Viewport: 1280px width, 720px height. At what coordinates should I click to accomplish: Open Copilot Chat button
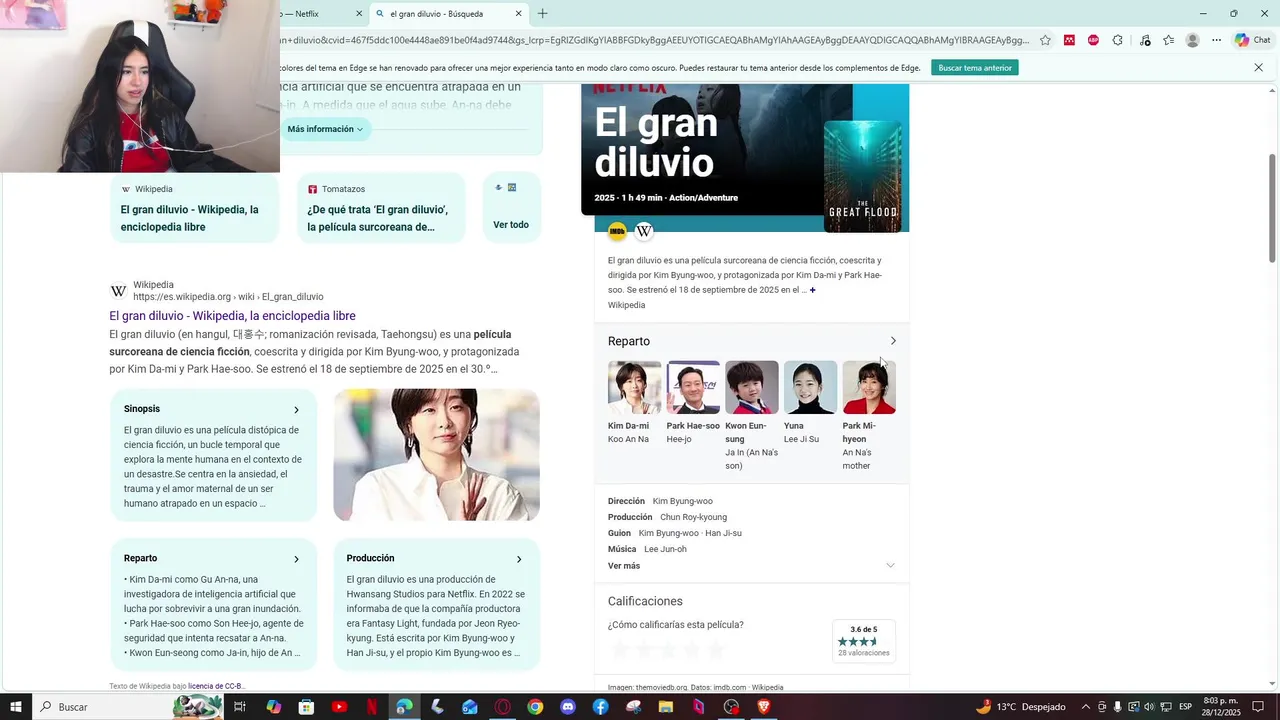pos(1252,40)
